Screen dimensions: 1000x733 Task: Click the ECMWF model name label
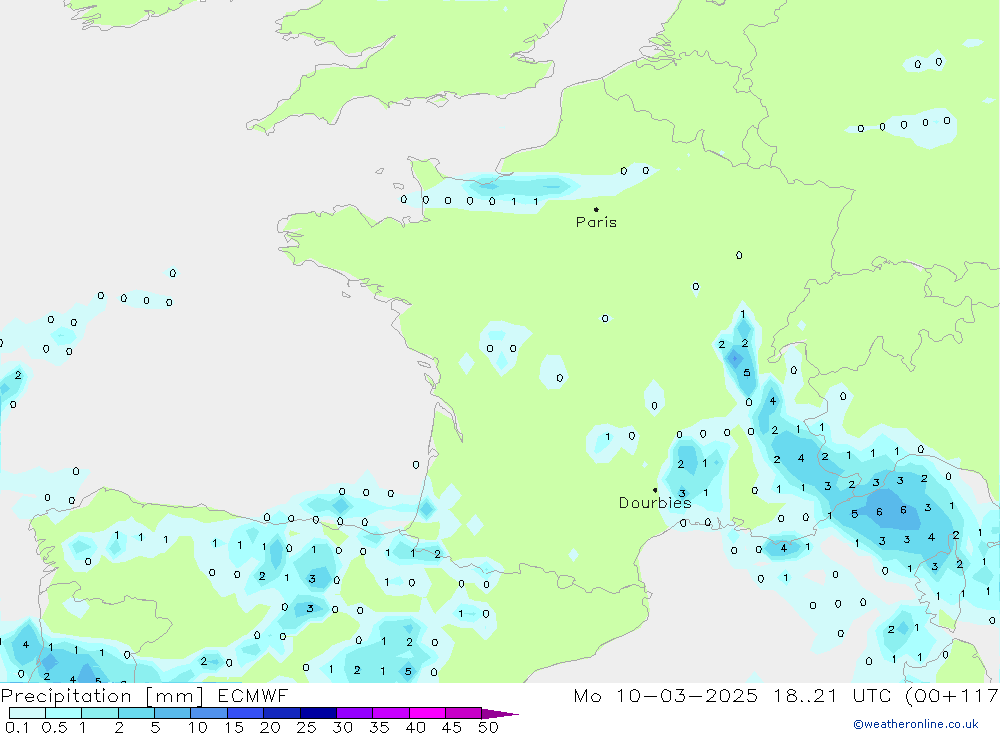click(x=253, y=695)
